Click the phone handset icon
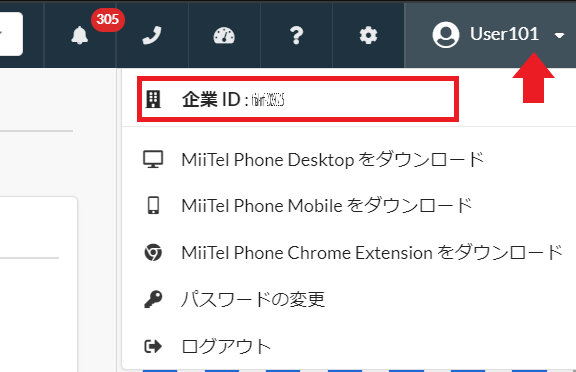 click(152, 36)
